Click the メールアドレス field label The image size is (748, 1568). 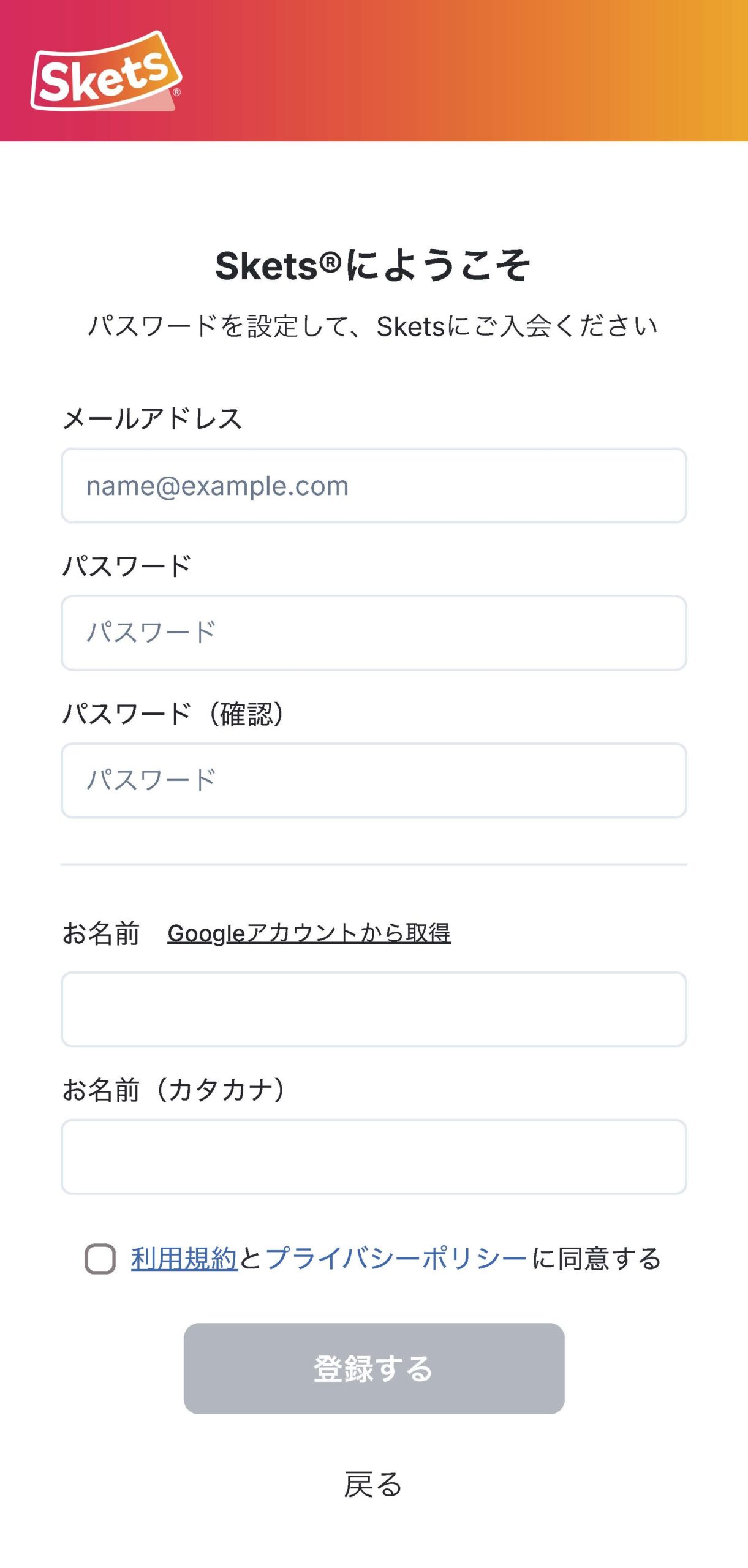(152, 419)
